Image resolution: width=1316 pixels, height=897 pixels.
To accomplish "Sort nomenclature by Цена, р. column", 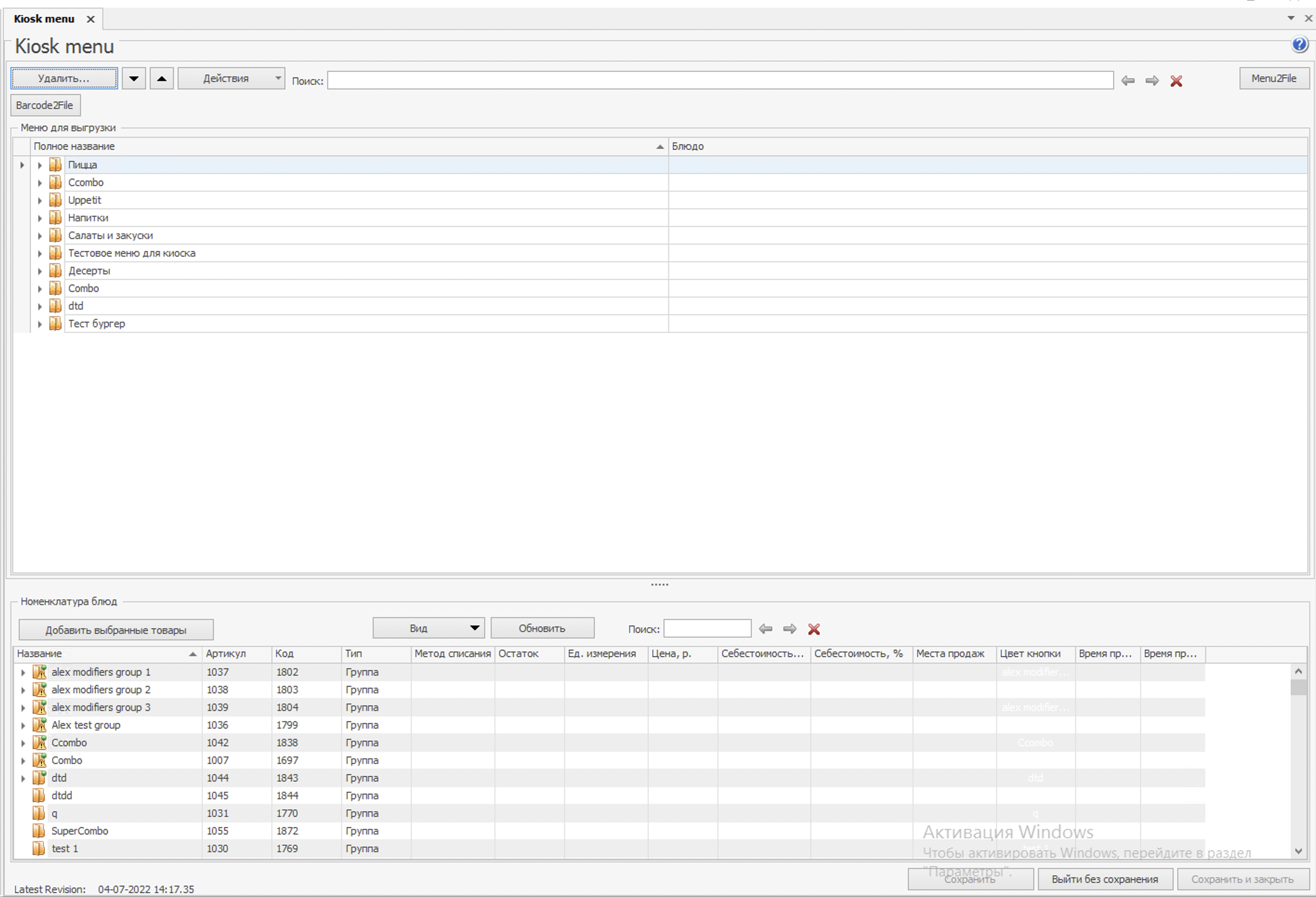I will click(682, 653).
